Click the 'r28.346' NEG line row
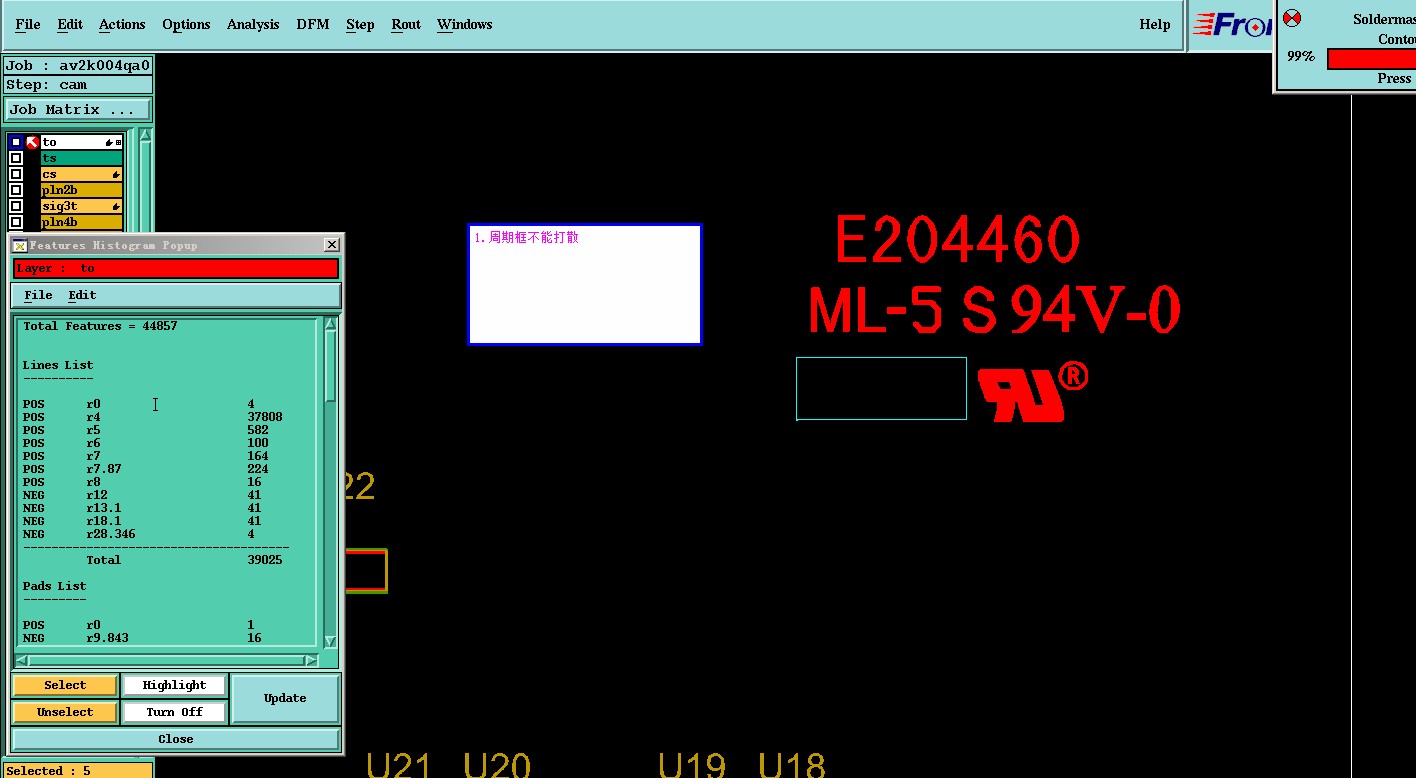The image size is (1416, 778). [x=139, y=534]
